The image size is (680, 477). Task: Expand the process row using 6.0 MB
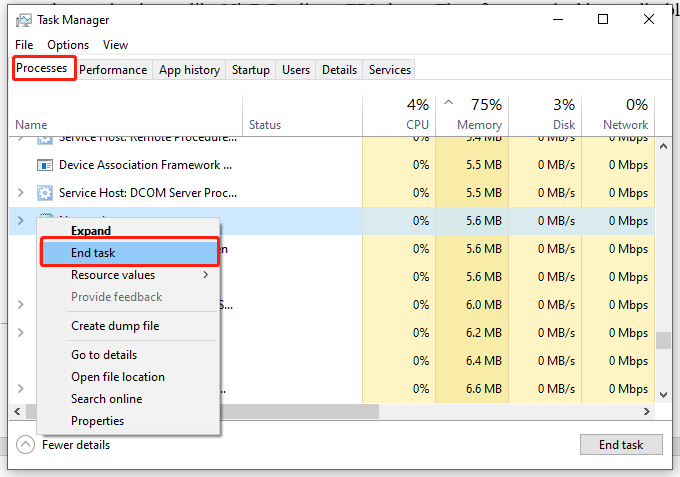(20, 304)
